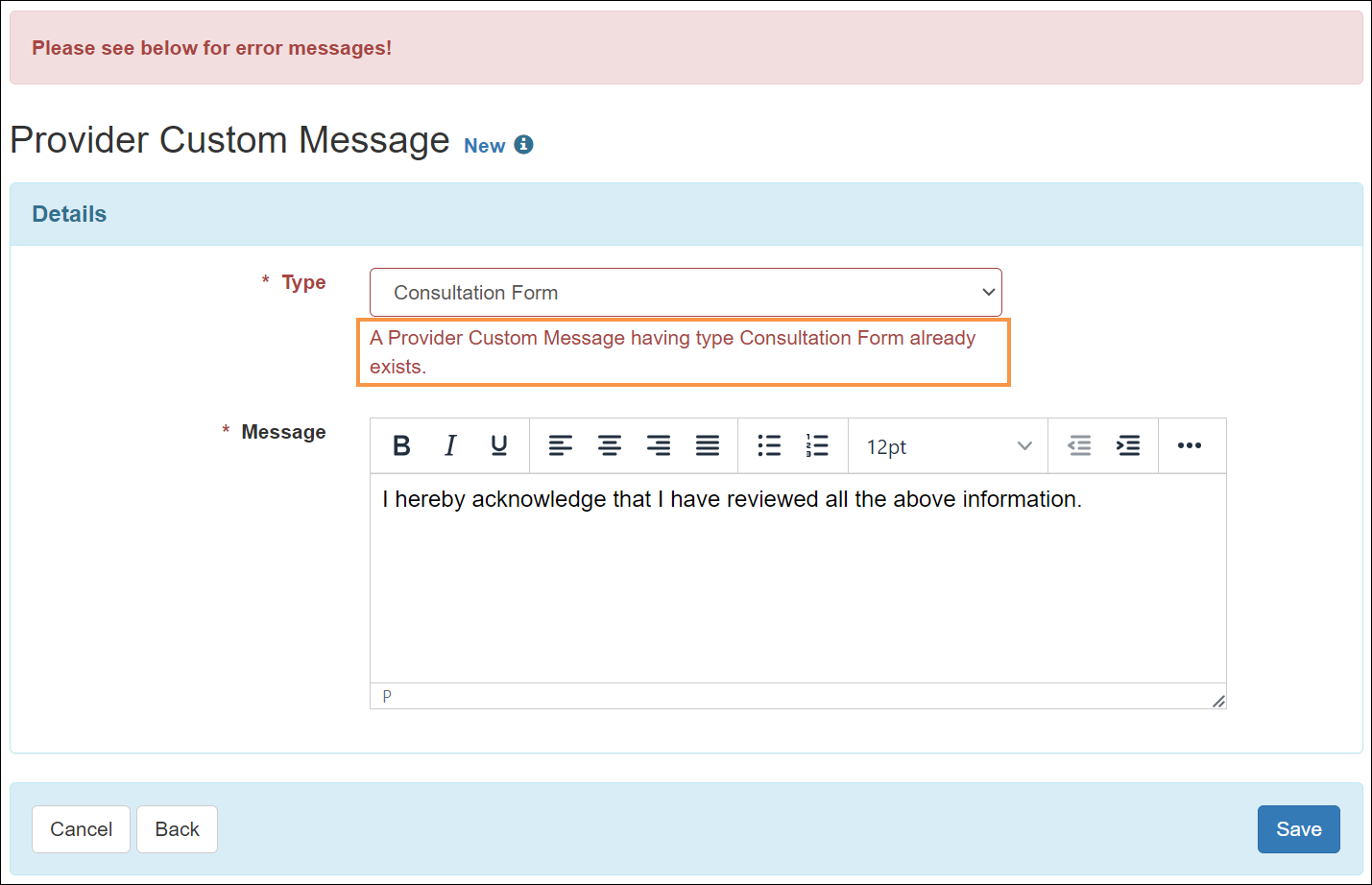Viewport: 1372px width, 885px height.
Task: Increase the paragraph indent
Action: tap(1128, 445)
